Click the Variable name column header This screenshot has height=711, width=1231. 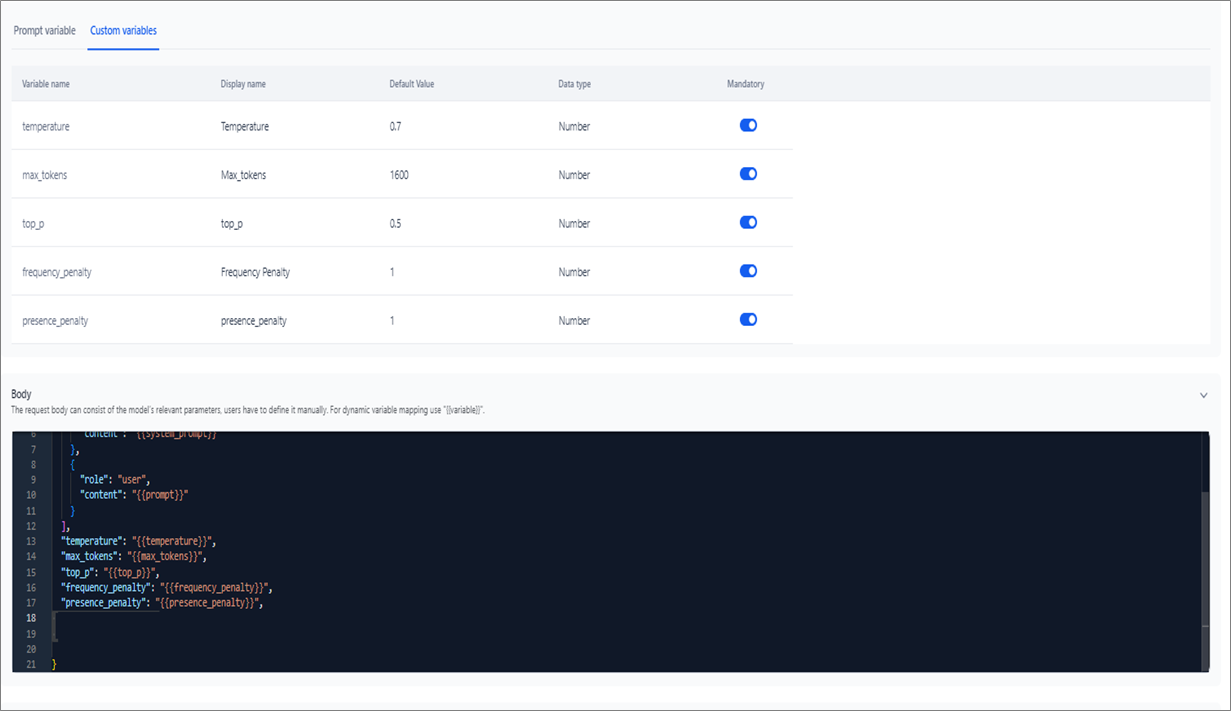pyautogui.click(x=46, y=84)
